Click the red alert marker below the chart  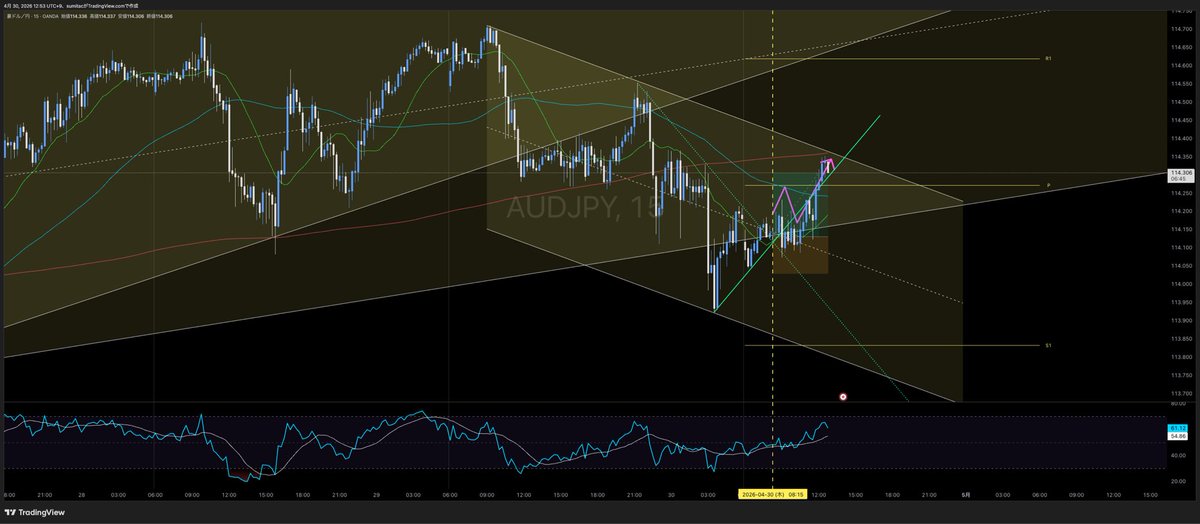843,396
